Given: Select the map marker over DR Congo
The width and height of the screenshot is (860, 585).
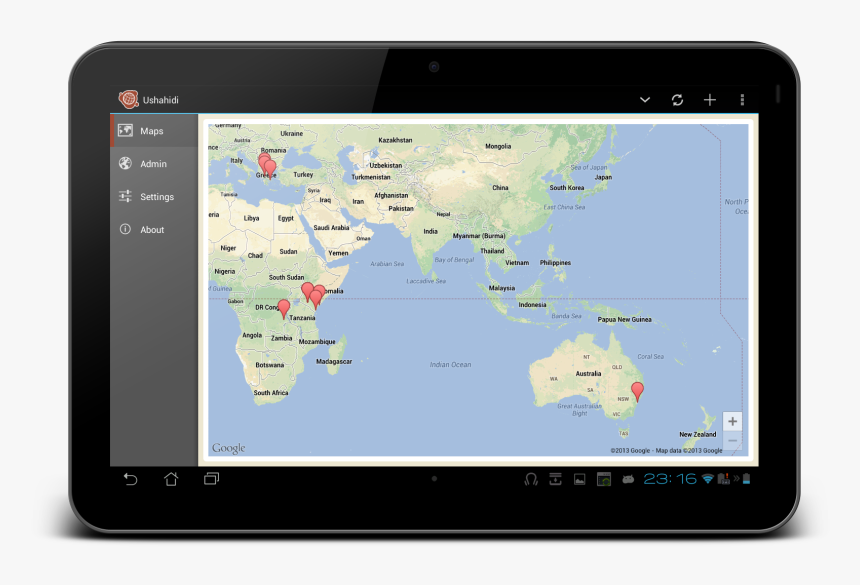Looking at the screenshot, I should pyautogui.click(x=284, y=309).
